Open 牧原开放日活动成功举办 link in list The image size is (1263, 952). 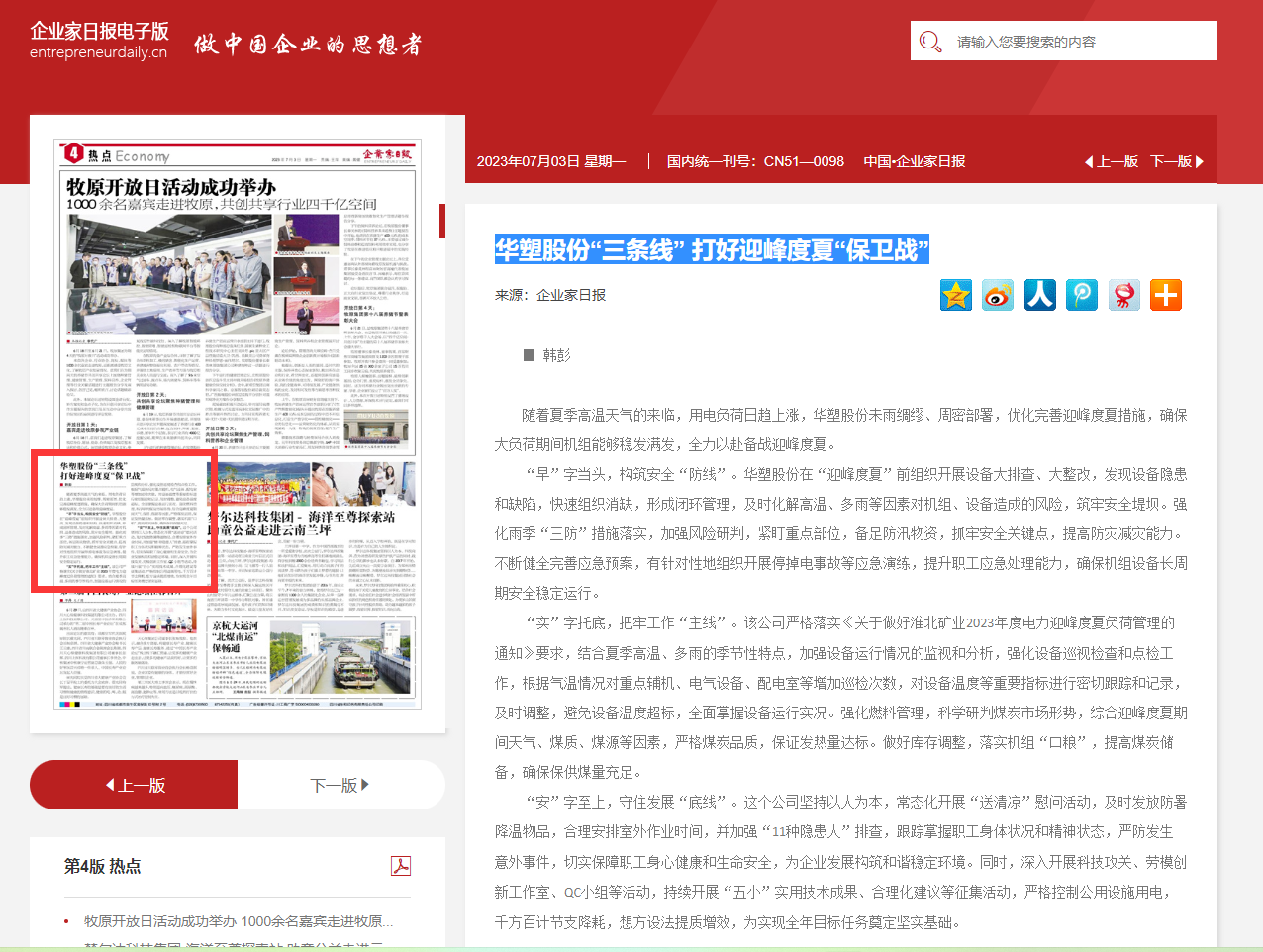tap(238, 921)
